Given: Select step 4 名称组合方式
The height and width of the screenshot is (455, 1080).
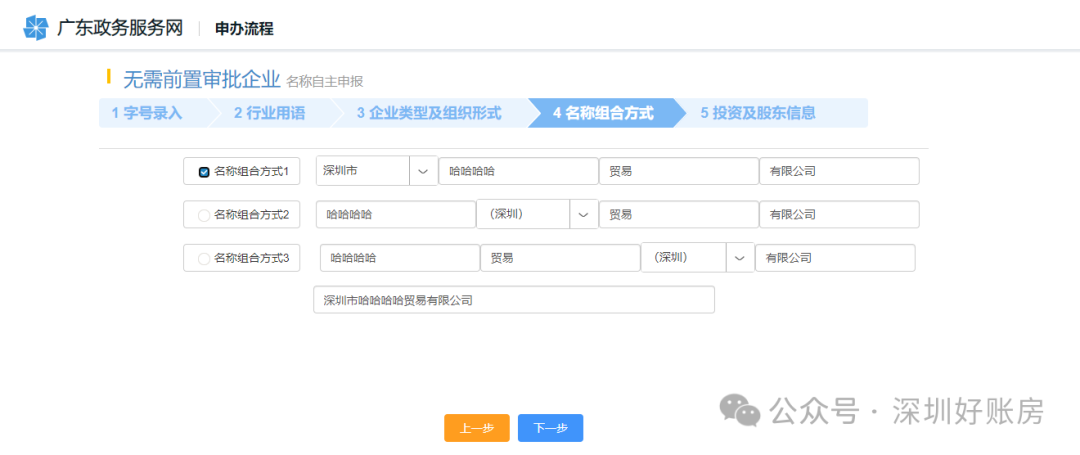Looking at the screenshot, I should click(603, 114).
